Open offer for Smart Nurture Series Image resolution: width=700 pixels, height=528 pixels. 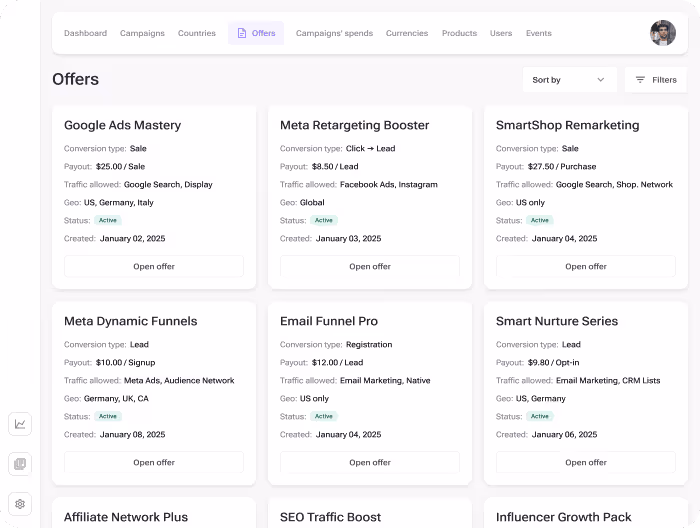tap(586, 462)
